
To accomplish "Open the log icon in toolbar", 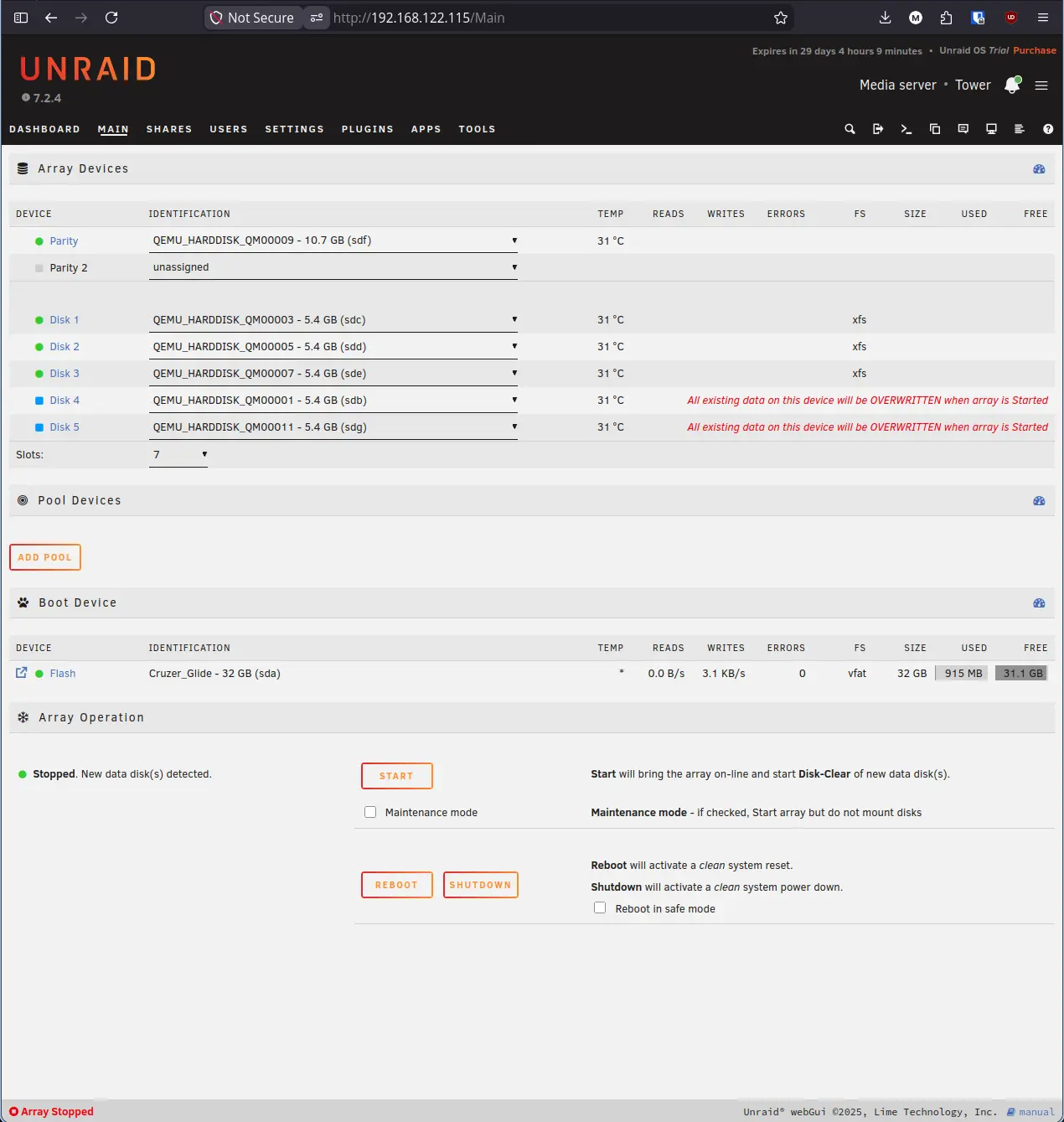I will click(x=1020, y=129).
